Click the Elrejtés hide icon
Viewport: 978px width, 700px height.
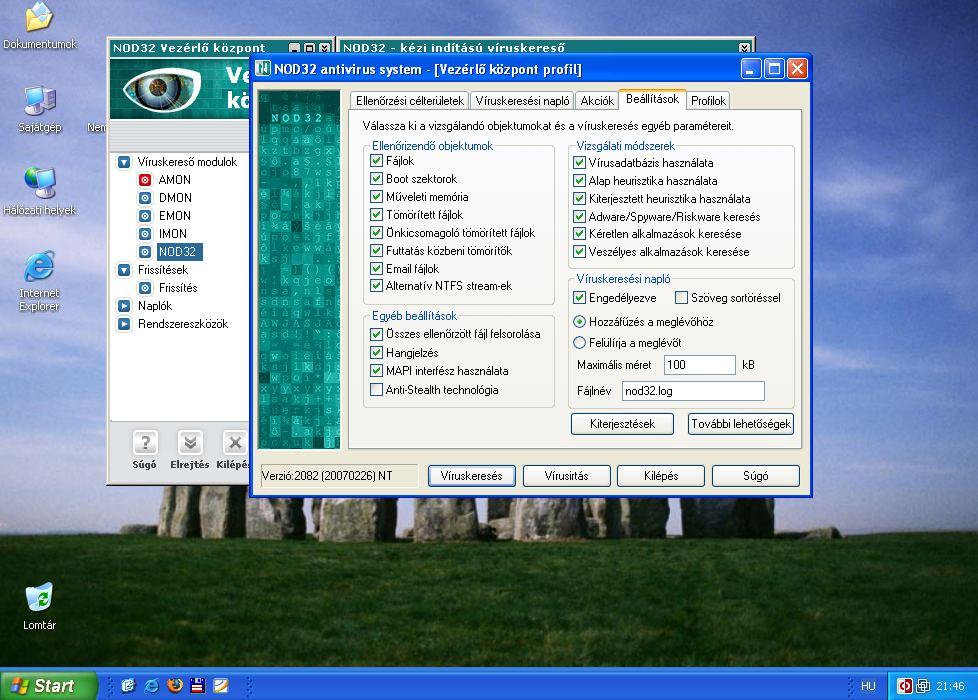(190, 443)
